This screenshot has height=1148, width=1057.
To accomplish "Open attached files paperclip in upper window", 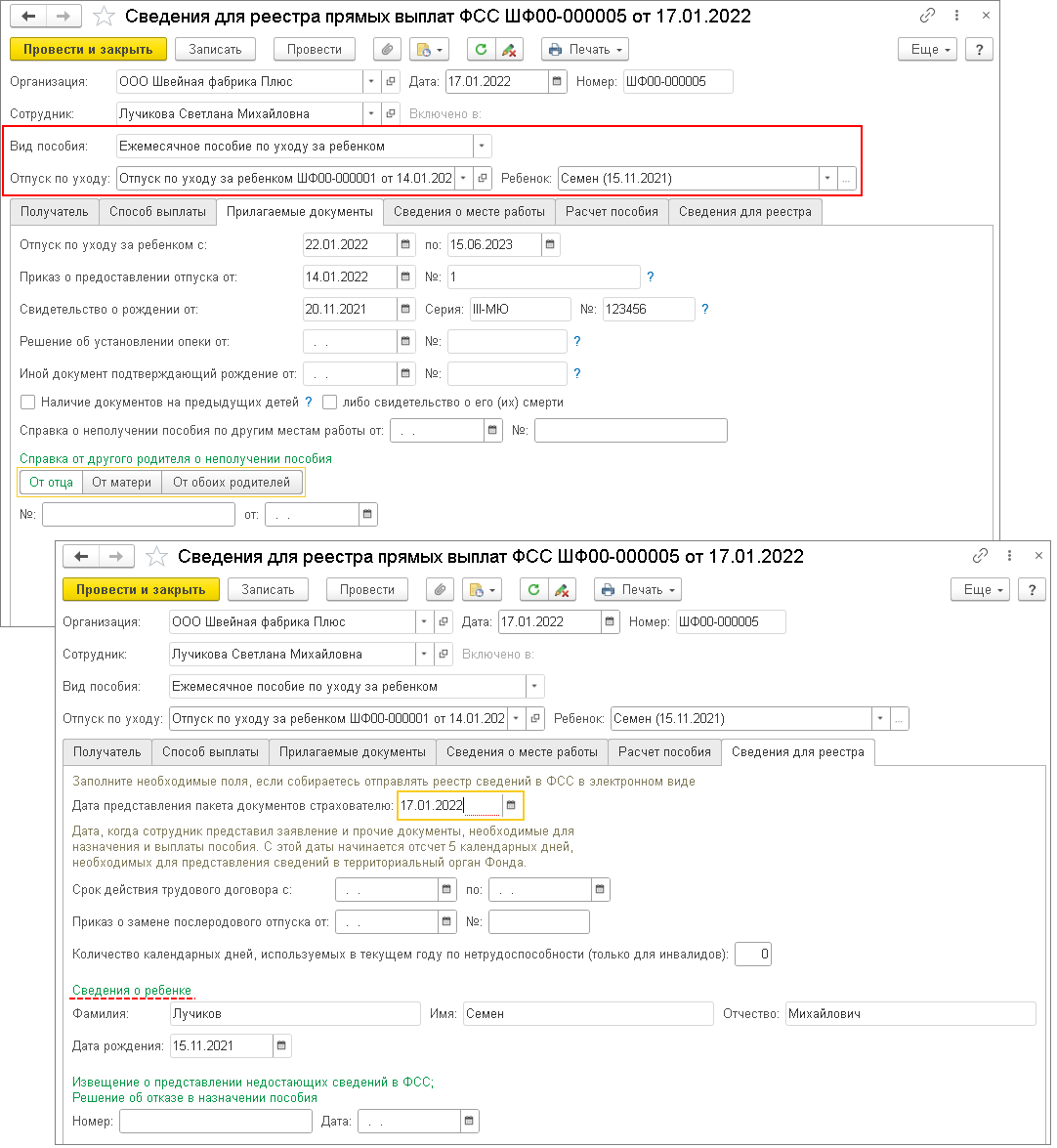I will (x=387, y=49).
